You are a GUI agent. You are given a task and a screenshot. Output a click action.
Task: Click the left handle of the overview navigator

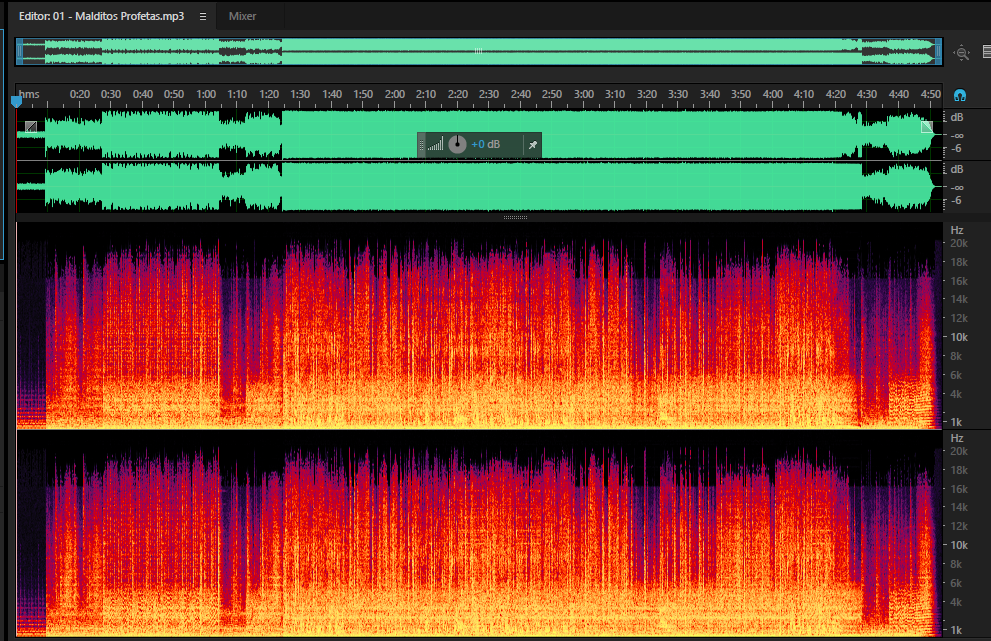tap(20, 51)
